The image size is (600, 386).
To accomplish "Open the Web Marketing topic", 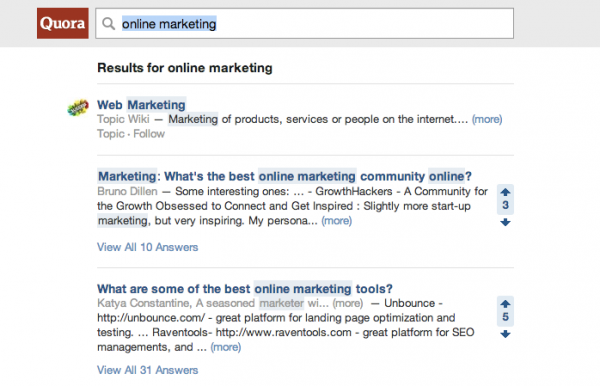I will (x=141, y=104).
